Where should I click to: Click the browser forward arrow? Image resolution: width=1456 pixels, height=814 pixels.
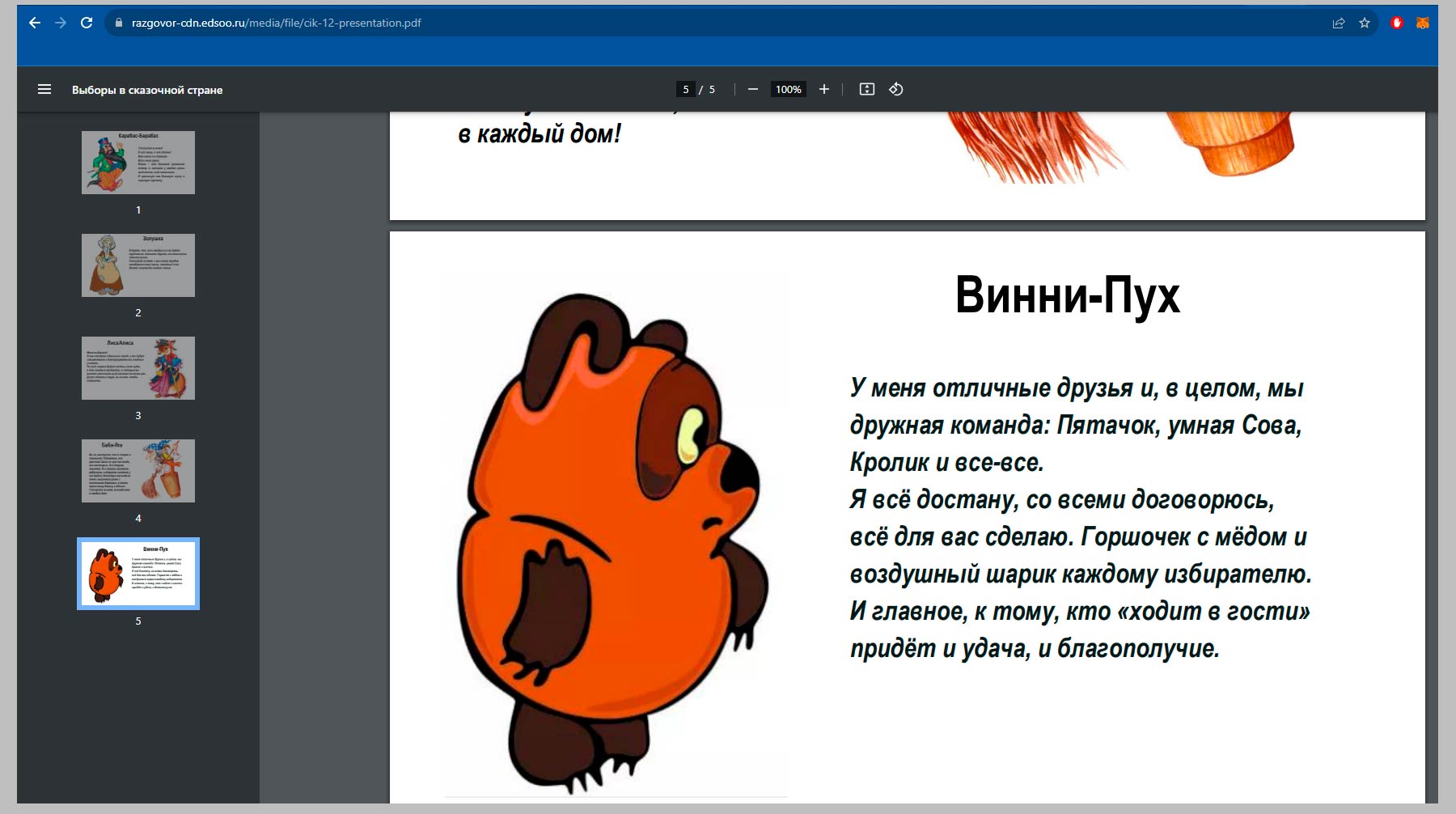[61, 23]
